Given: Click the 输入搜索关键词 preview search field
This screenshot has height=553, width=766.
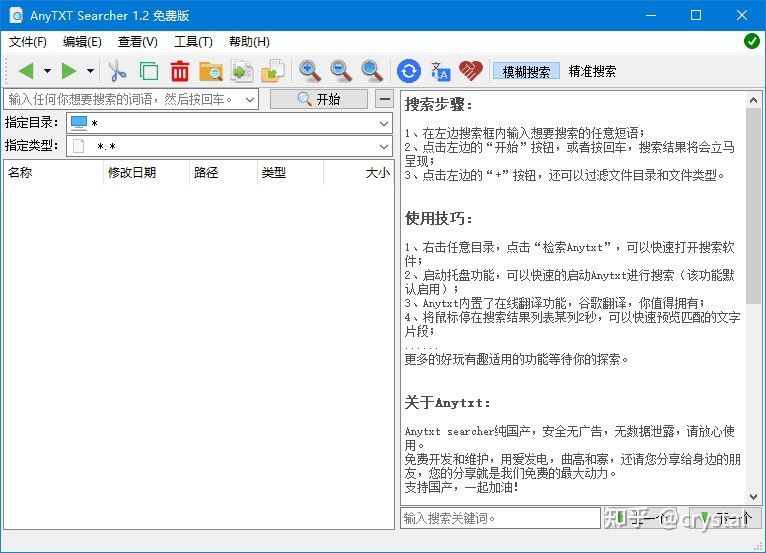Looking at the screenshot, I should click(x=500, y=518).
